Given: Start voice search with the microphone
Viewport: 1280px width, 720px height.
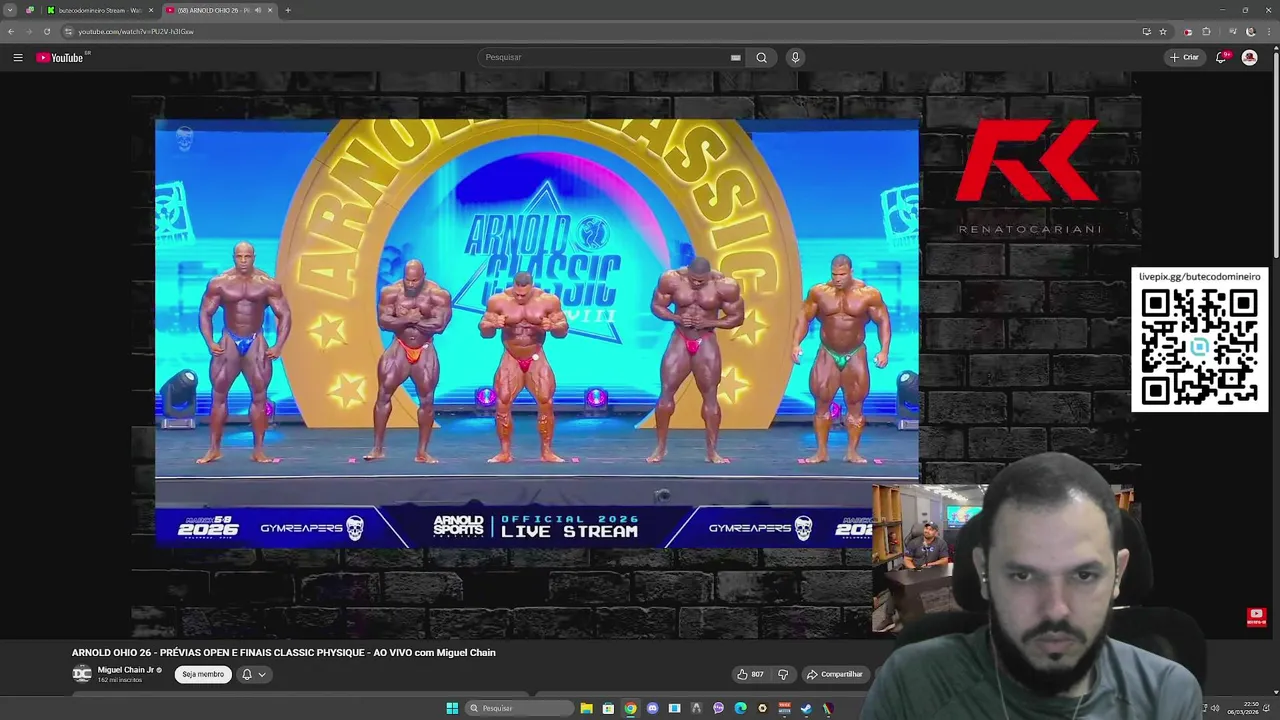Looking at the screenshot, I should click(795, 57).
